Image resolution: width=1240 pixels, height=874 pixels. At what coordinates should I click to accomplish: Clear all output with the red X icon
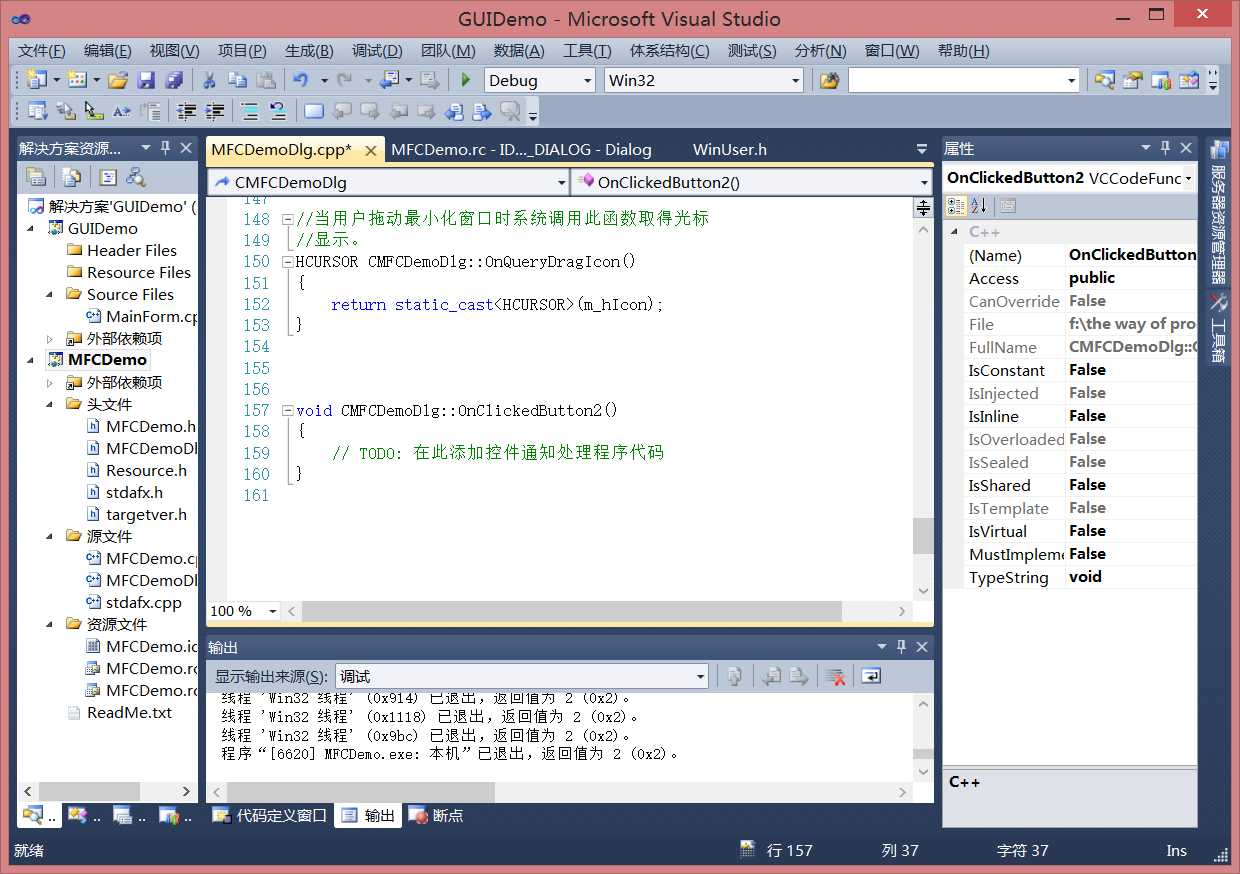pyautogui.click(x=836, y=677)
